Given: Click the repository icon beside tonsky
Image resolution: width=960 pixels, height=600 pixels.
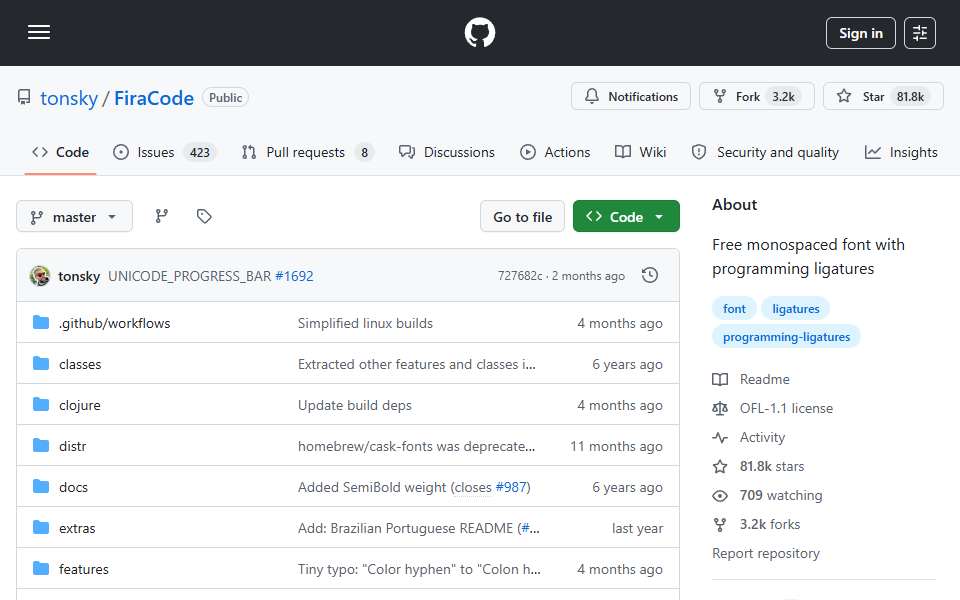Looking at the screenshot, I should [x=24, y=98].
